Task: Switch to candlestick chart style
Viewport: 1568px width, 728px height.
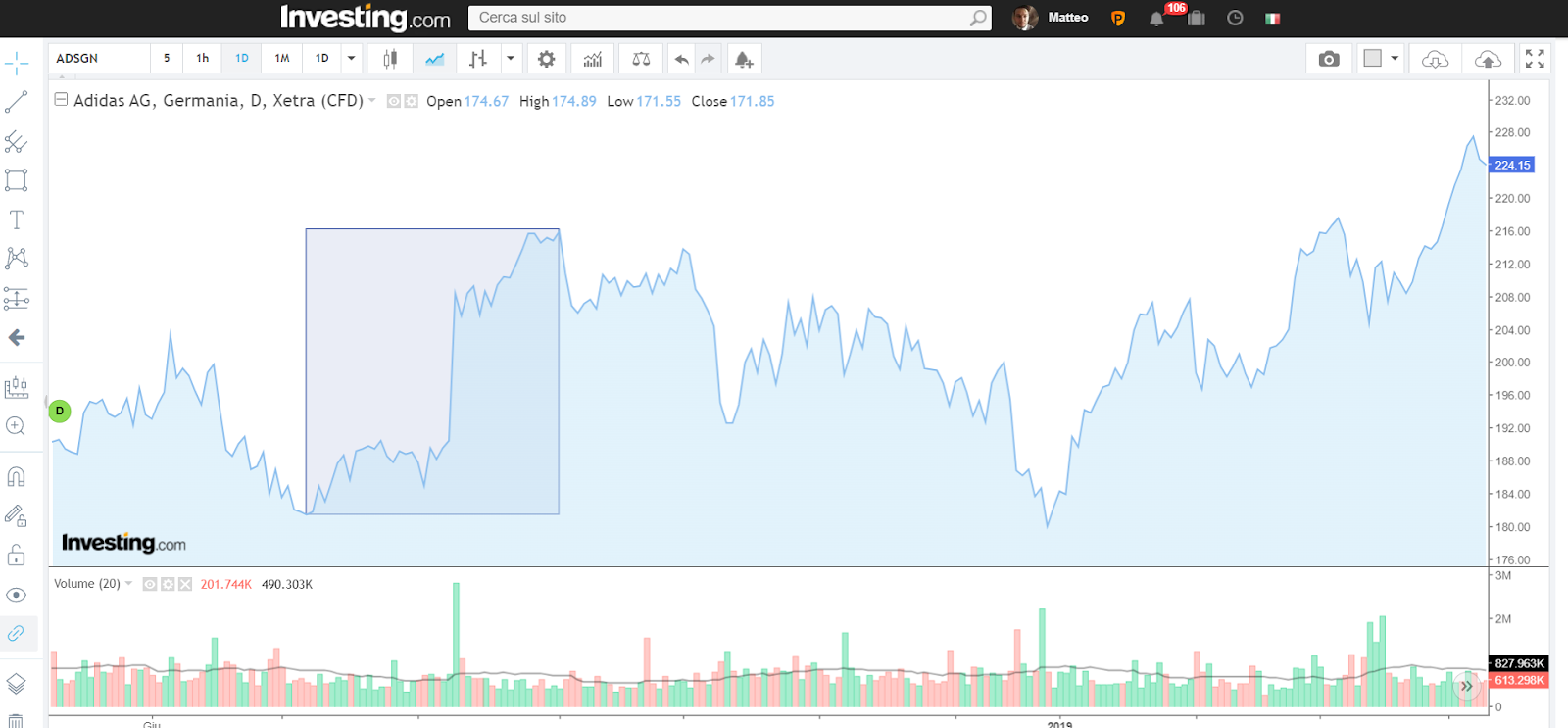Action: (390, 59)
